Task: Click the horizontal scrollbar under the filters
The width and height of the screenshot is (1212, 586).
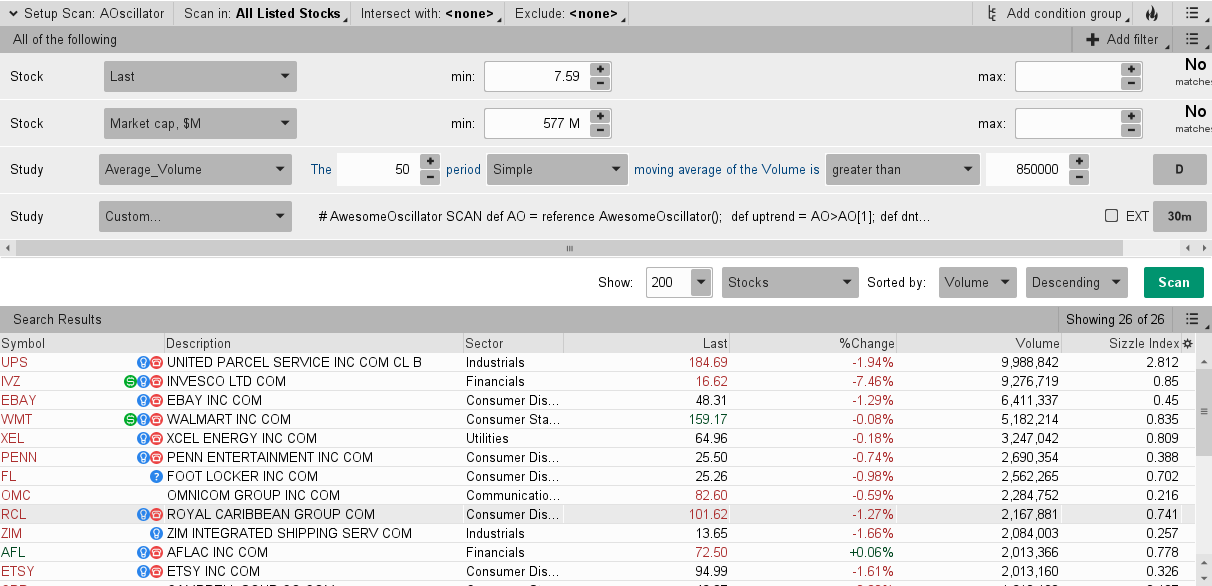Action: click(570, 248)
